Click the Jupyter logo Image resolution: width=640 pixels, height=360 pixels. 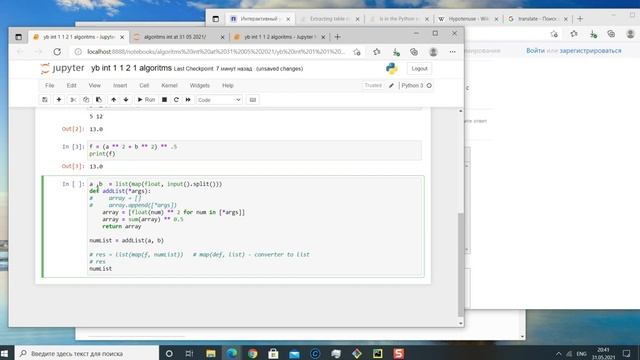pos(62,68)
